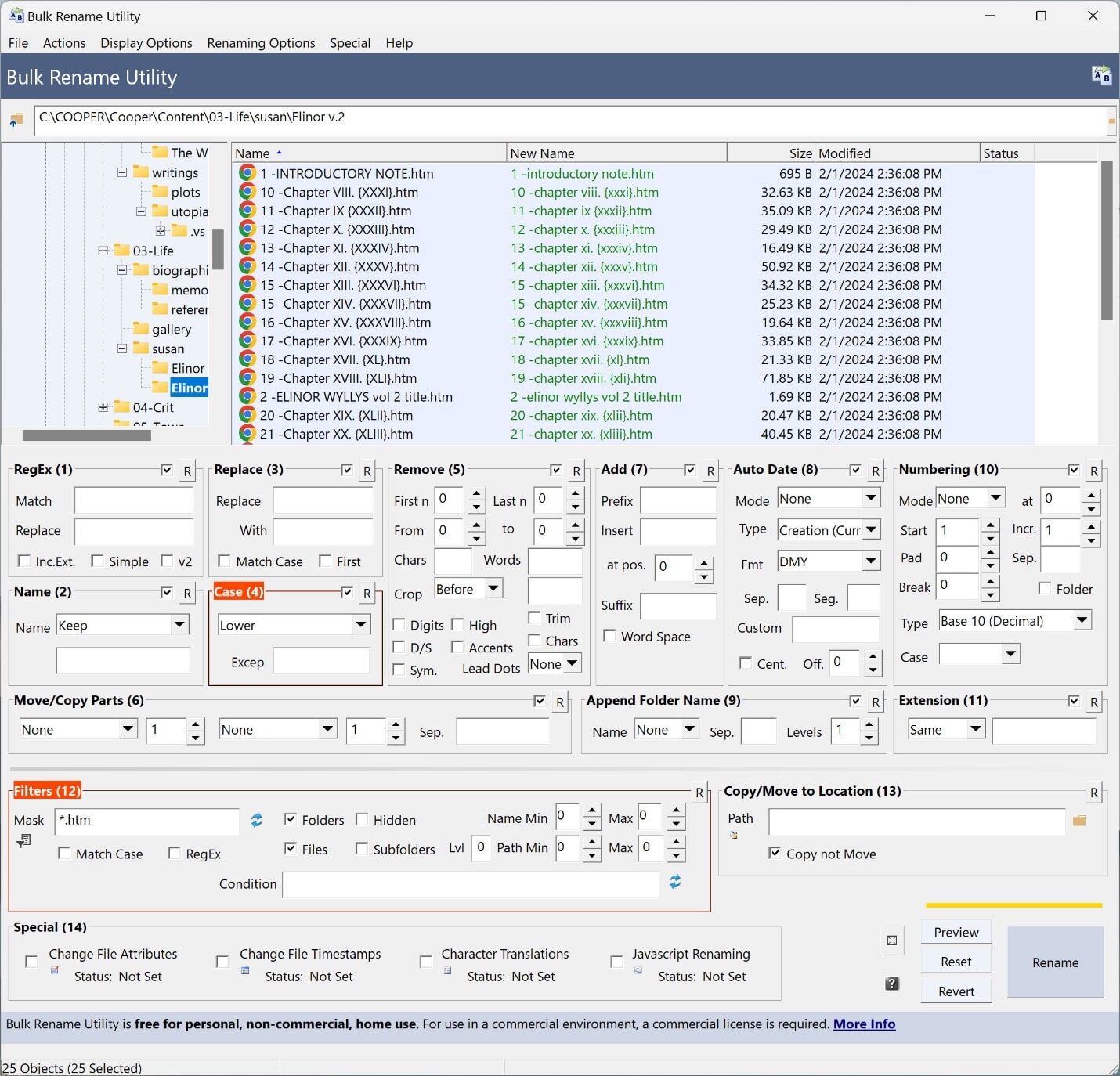Expand the 04-Crit folder in the tree
The height and width of the screenshot is (1076, 1120).
[103, 406]
